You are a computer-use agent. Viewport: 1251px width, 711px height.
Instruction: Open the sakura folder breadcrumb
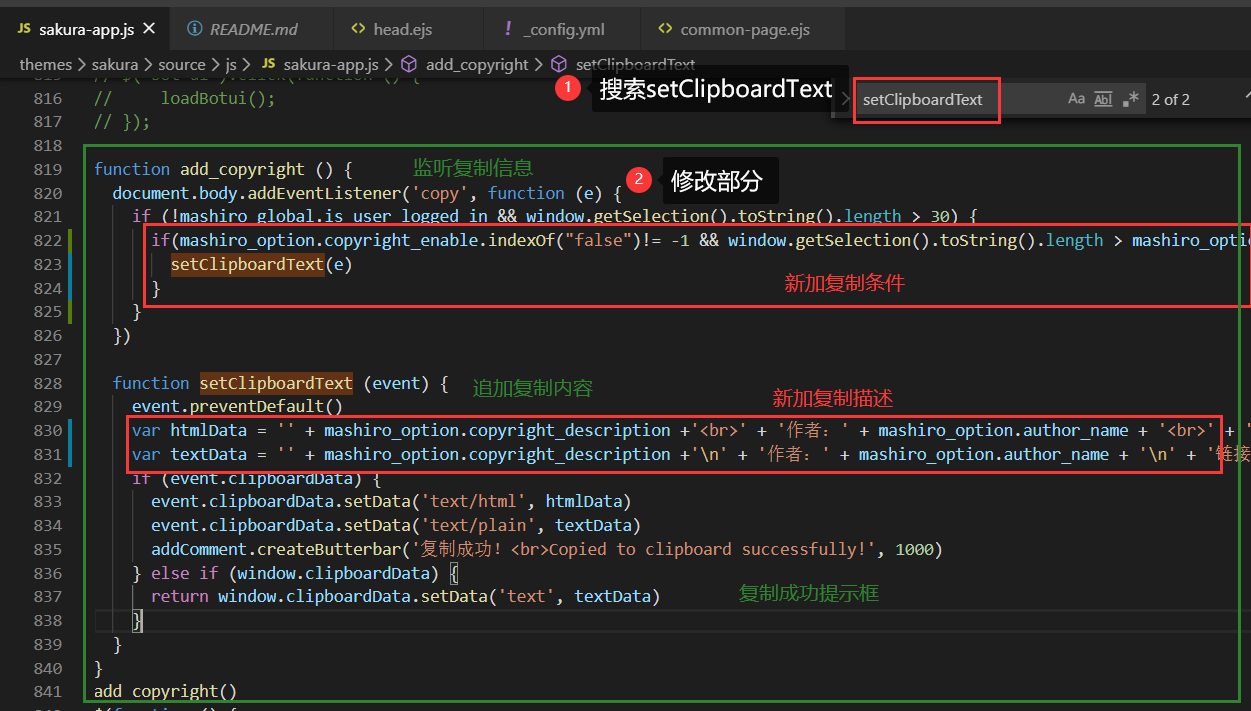tap(115, 64)
